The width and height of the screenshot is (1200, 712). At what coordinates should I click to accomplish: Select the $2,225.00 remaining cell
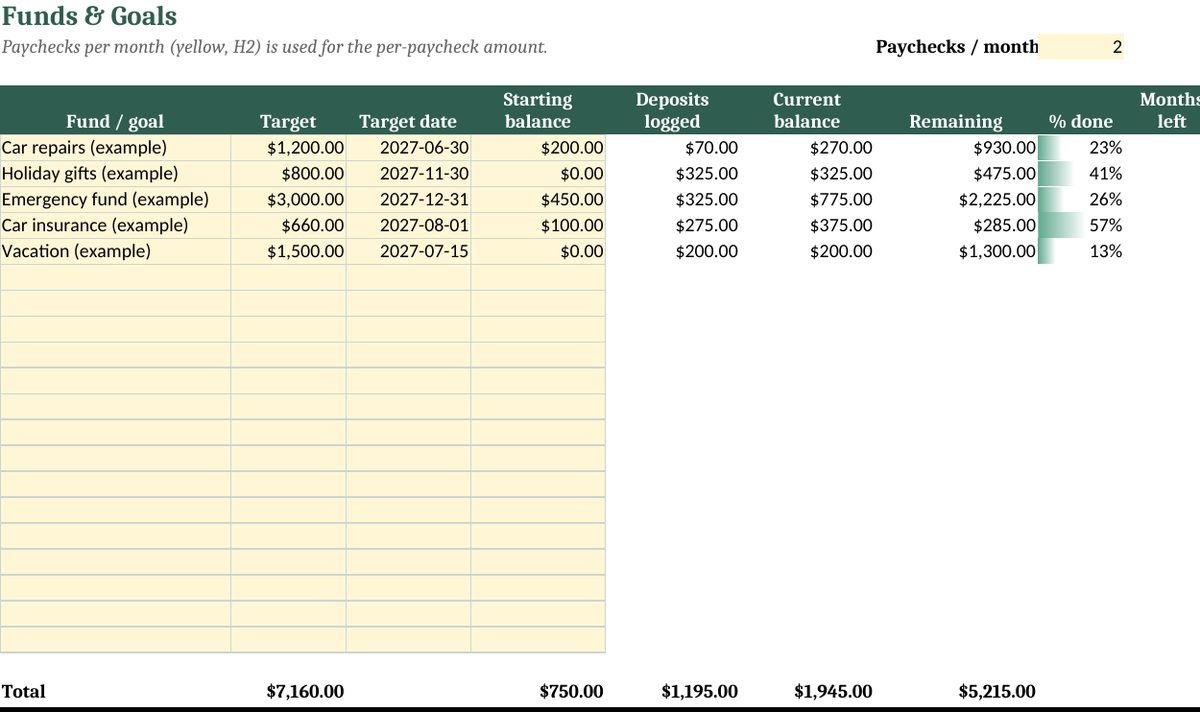click(x=956, y=200)
